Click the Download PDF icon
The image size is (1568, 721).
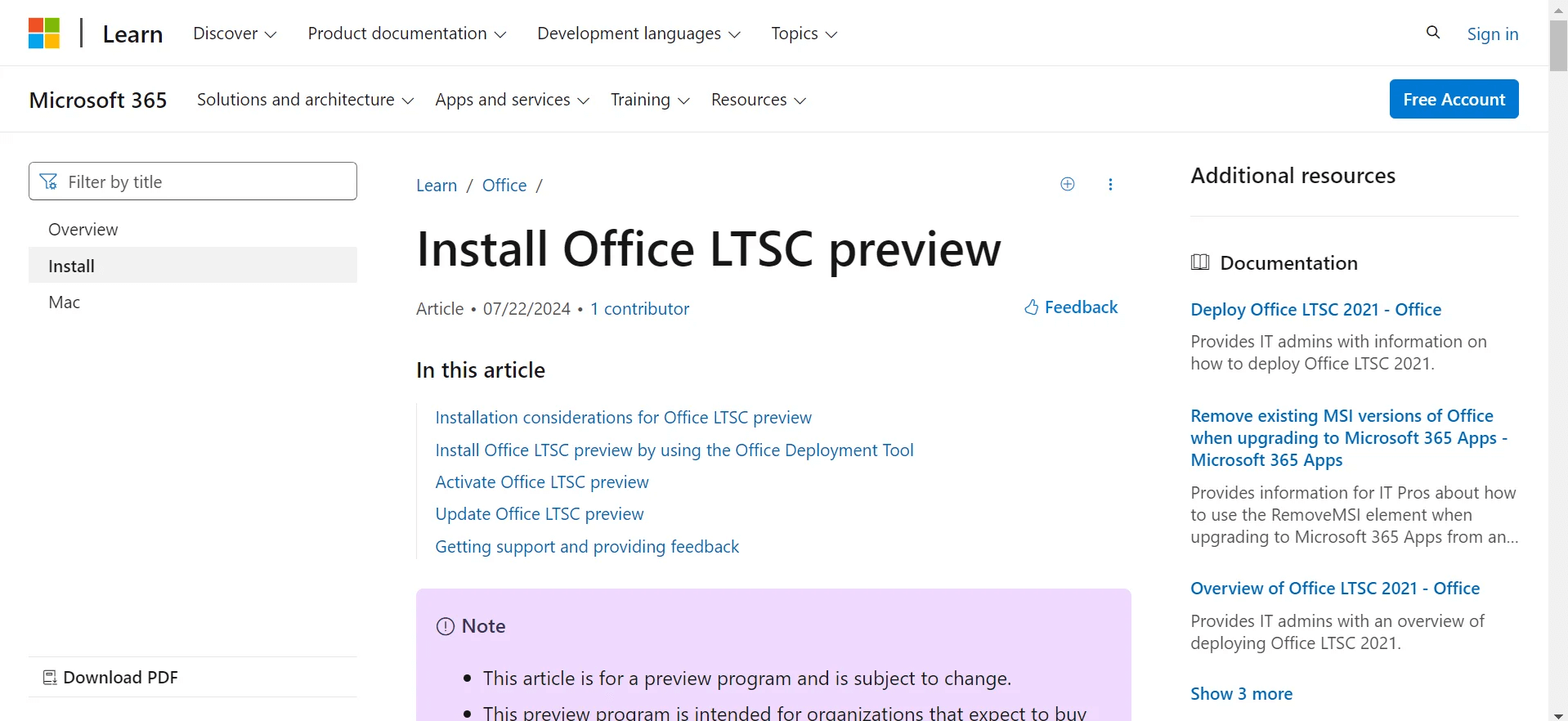[x=49, y=677]
